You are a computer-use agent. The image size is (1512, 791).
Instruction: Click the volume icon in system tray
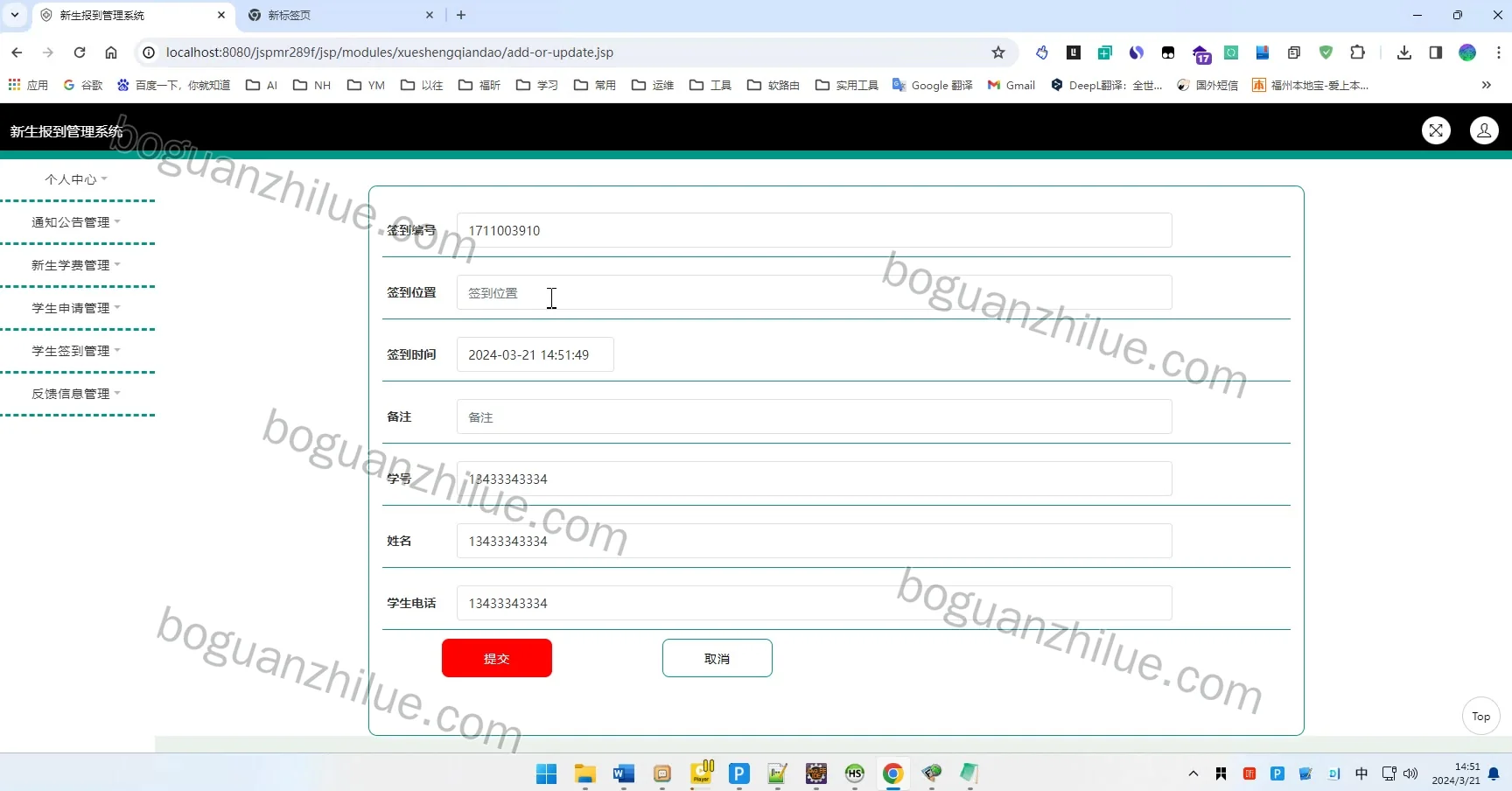[x=1410, y=773]
